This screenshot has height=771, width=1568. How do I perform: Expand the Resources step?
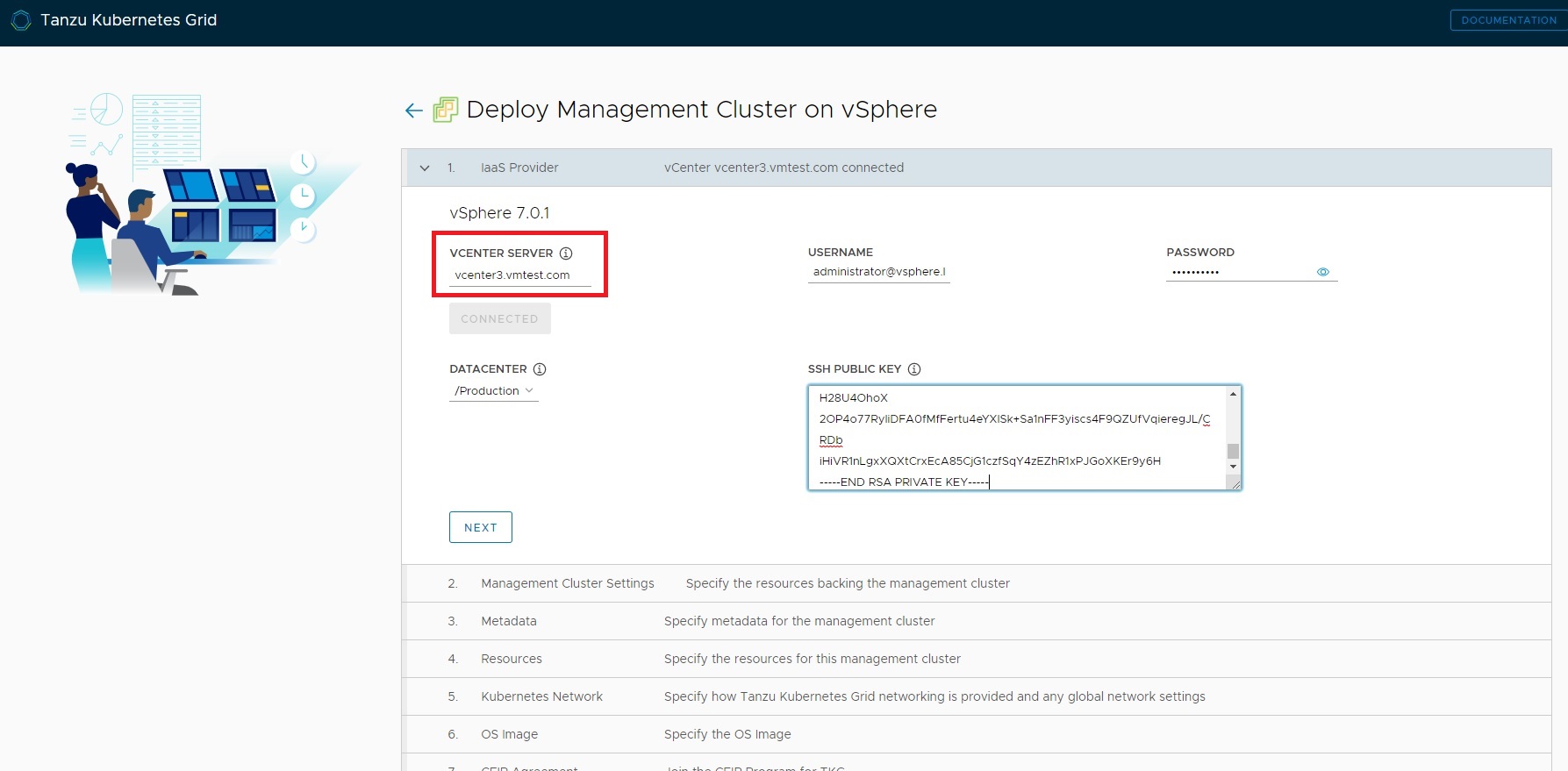pyautogui.click(x=977, y=659)
